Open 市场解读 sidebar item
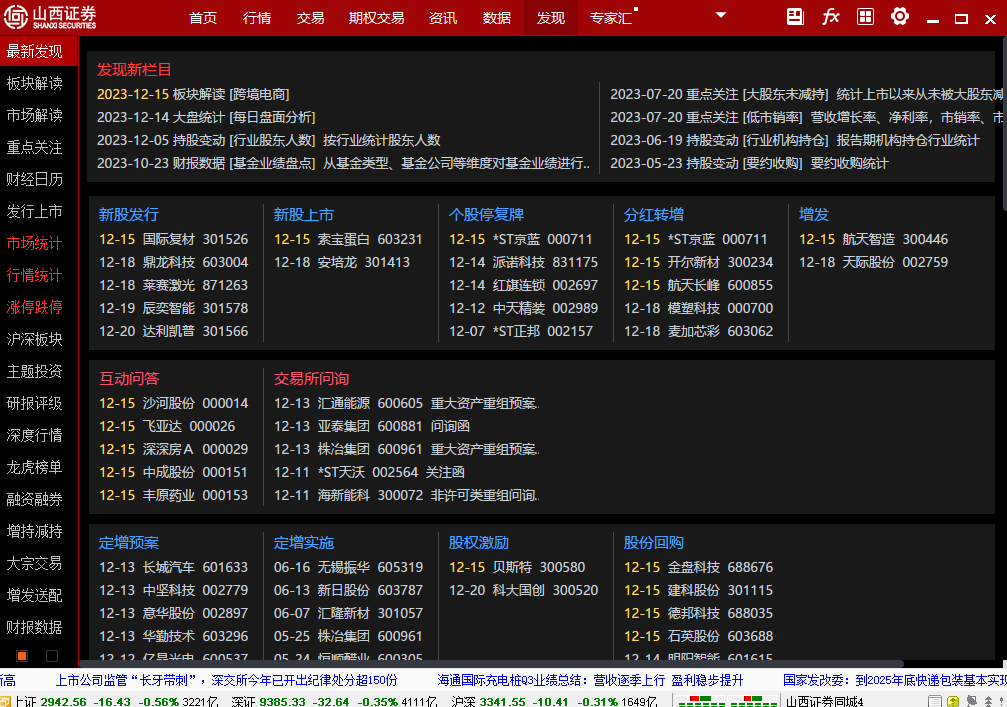The width and height of the screenshot is (1007, 707). pos(35,116)
